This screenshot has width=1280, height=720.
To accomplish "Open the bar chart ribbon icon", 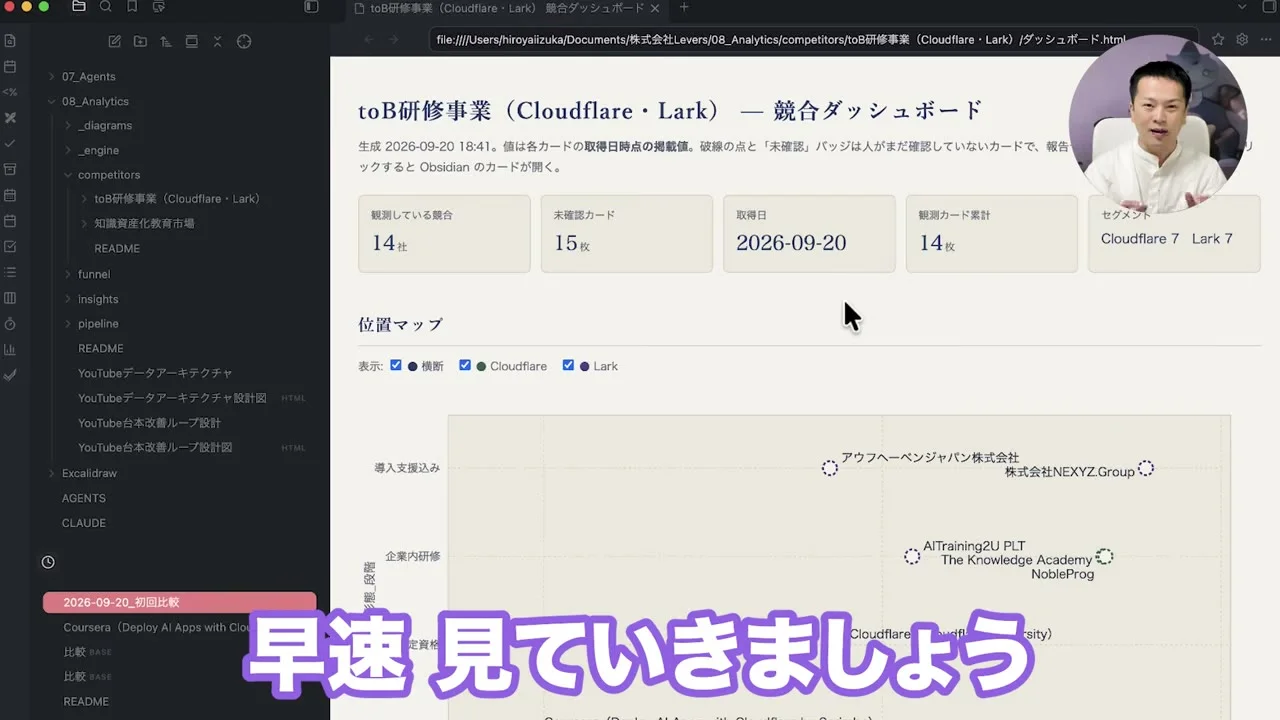I will (x=10, y=350).
